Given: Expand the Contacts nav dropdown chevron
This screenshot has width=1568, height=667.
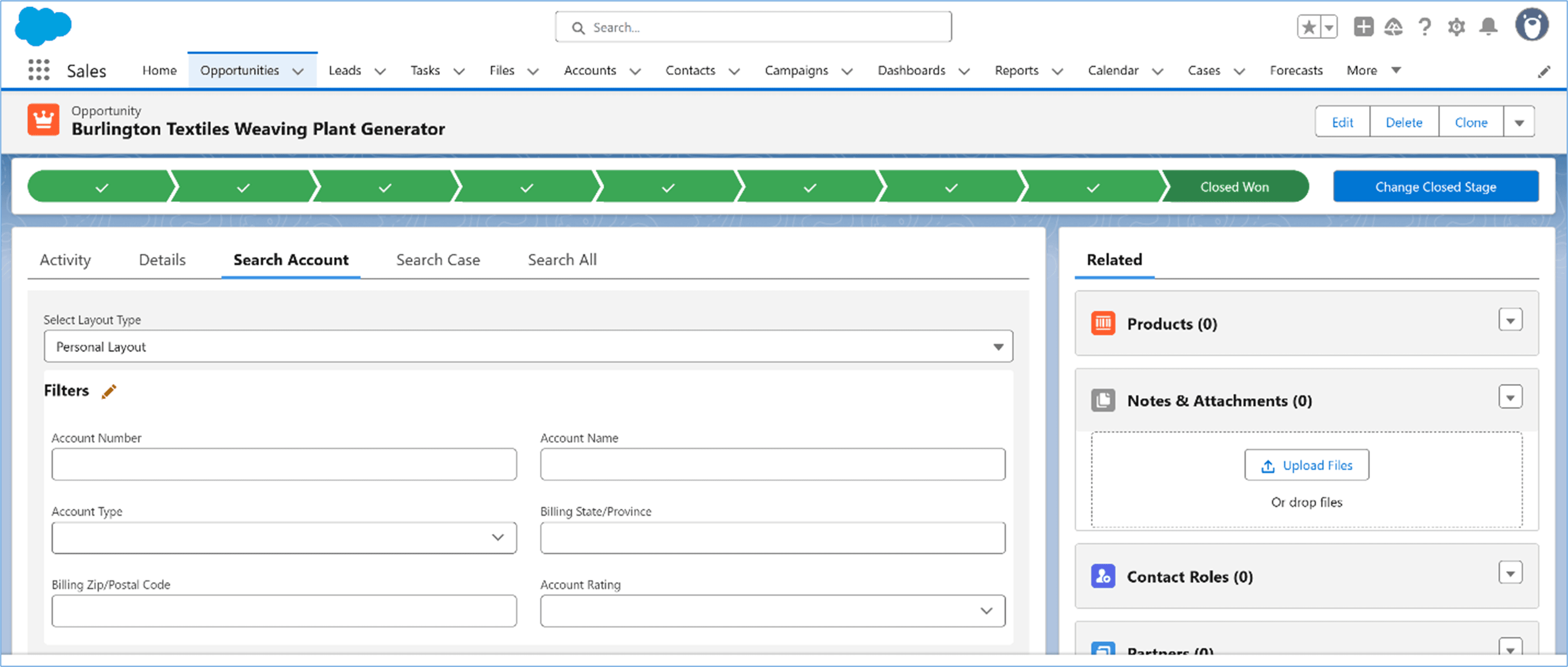Looking at the screenshot, I should 734,71.
